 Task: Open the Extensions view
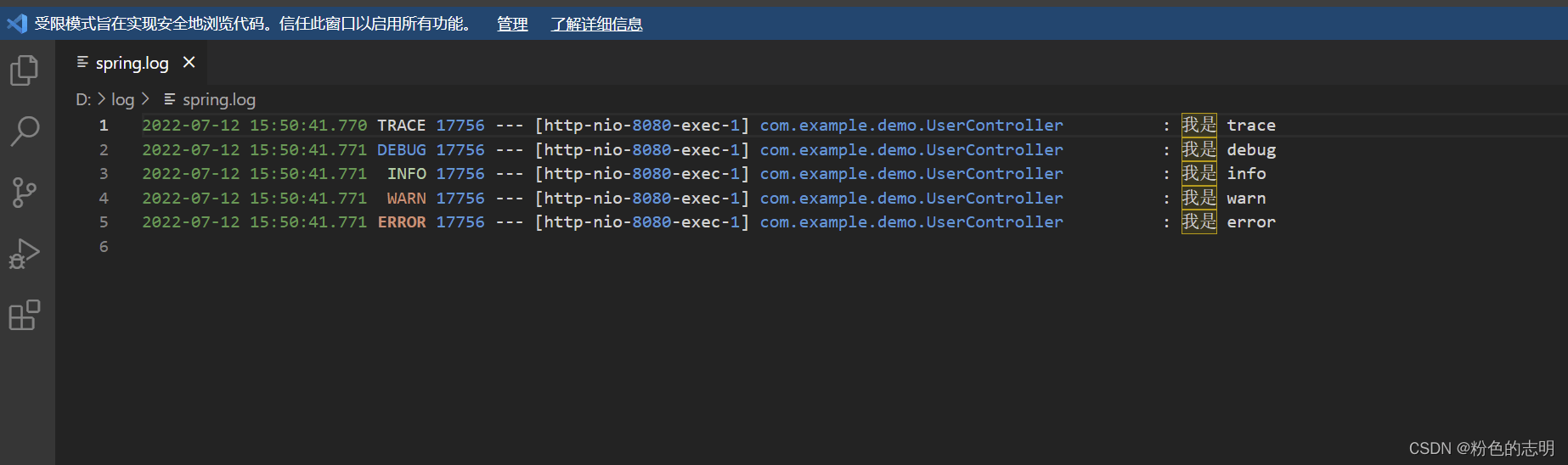point(25,315)
